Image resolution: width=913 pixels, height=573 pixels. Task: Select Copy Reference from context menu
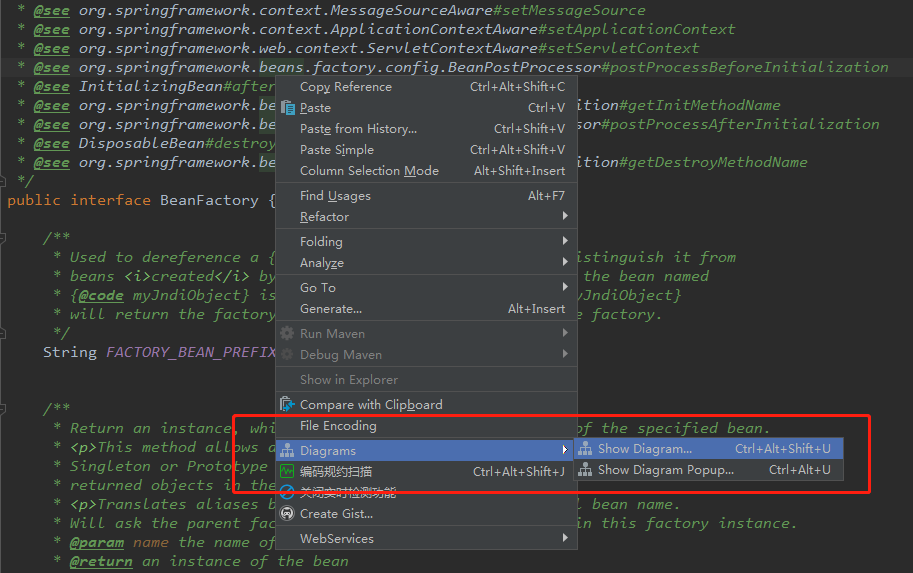[346, 87]
